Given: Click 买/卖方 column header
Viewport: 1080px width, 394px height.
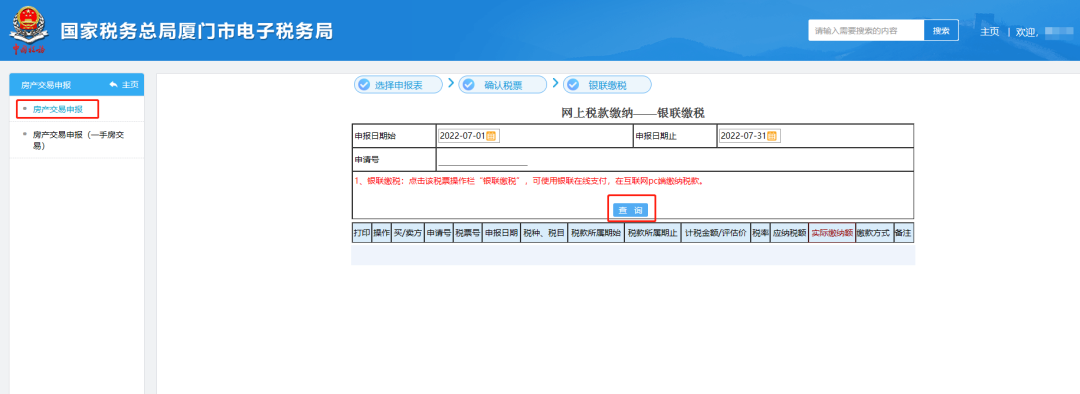Looking at the screenshot, I should point(408,233).
